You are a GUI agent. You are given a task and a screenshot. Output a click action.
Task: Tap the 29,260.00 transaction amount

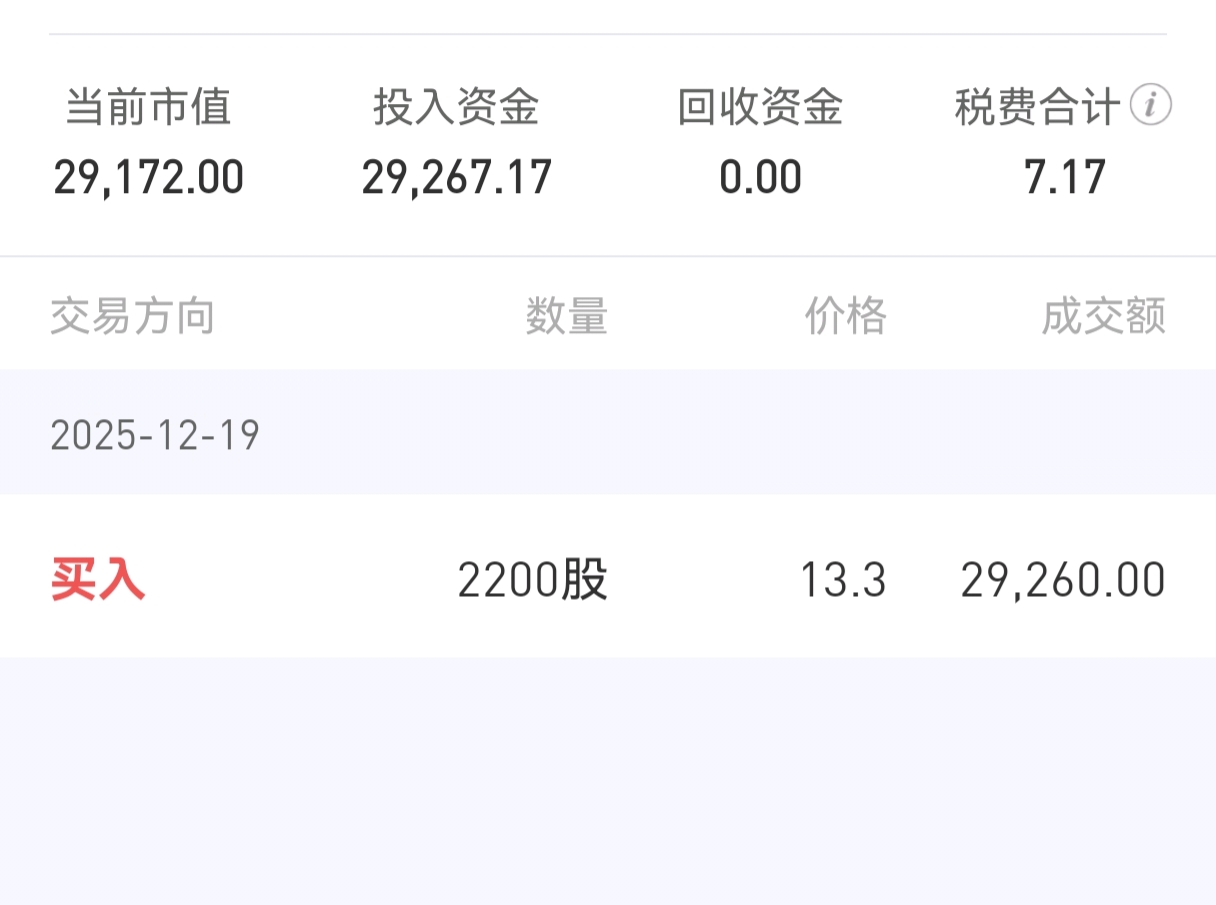(x=1064, y=580)
